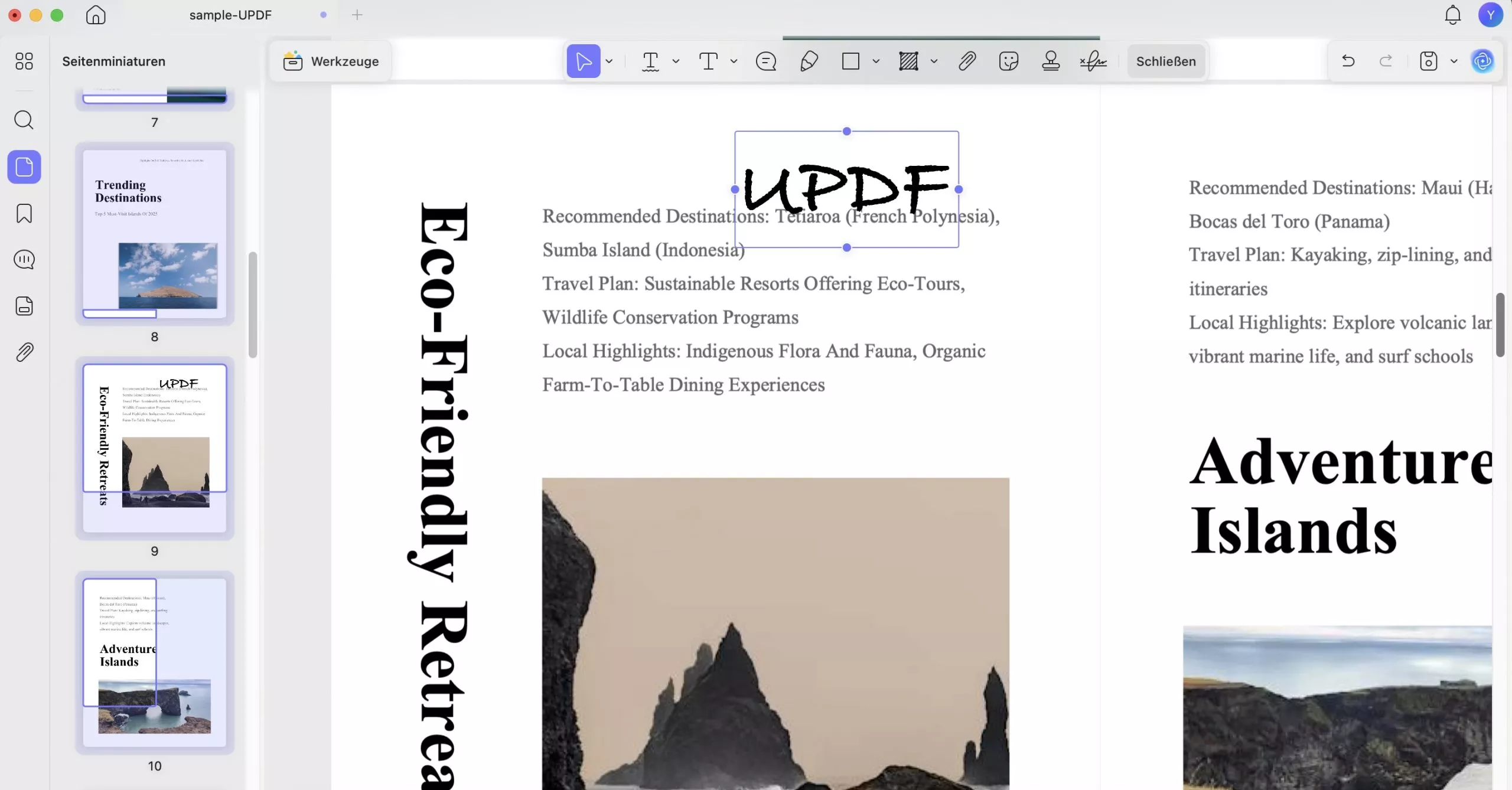Expand the area highlight dropdown arrow
This screenshot has height=790, width=1512.
tap(934, 61)
